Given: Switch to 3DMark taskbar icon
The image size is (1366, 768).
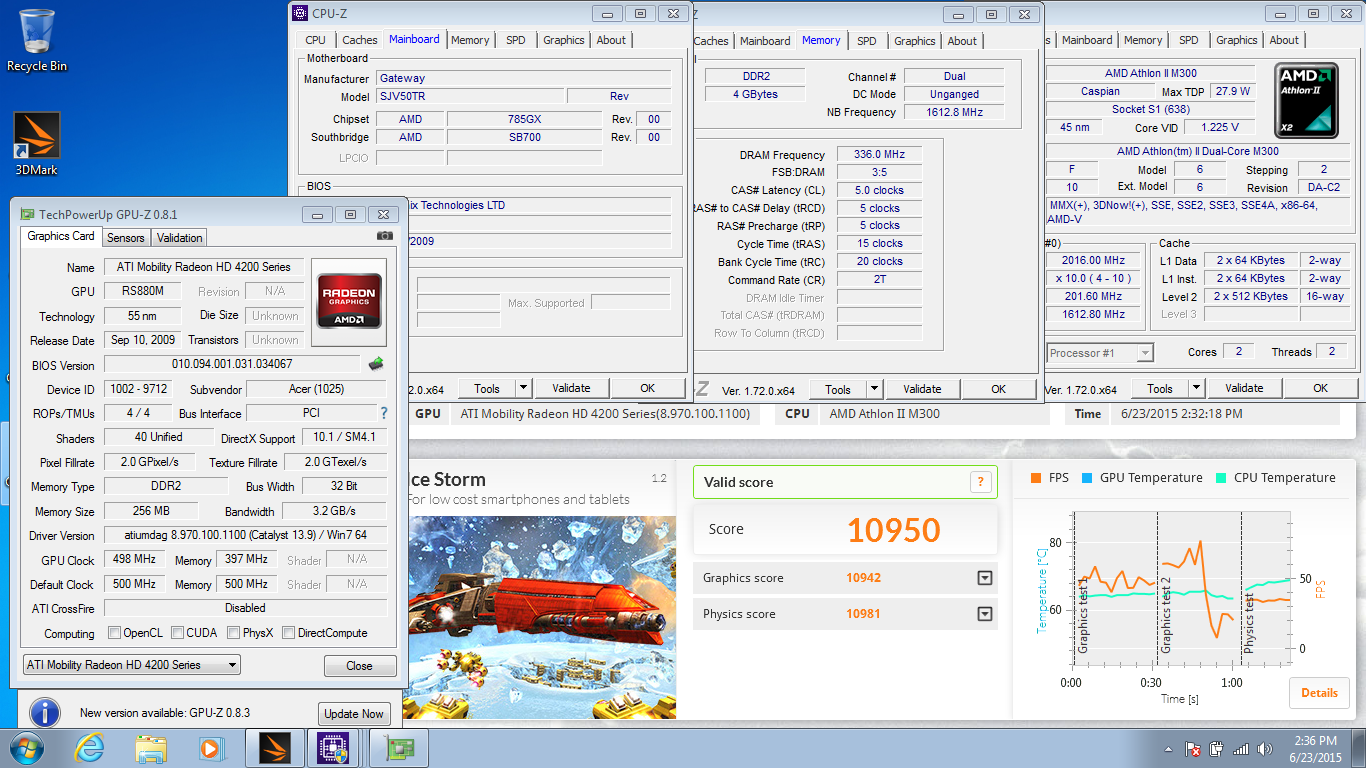Looking at the screenshot, I should (x=274, y=748).
